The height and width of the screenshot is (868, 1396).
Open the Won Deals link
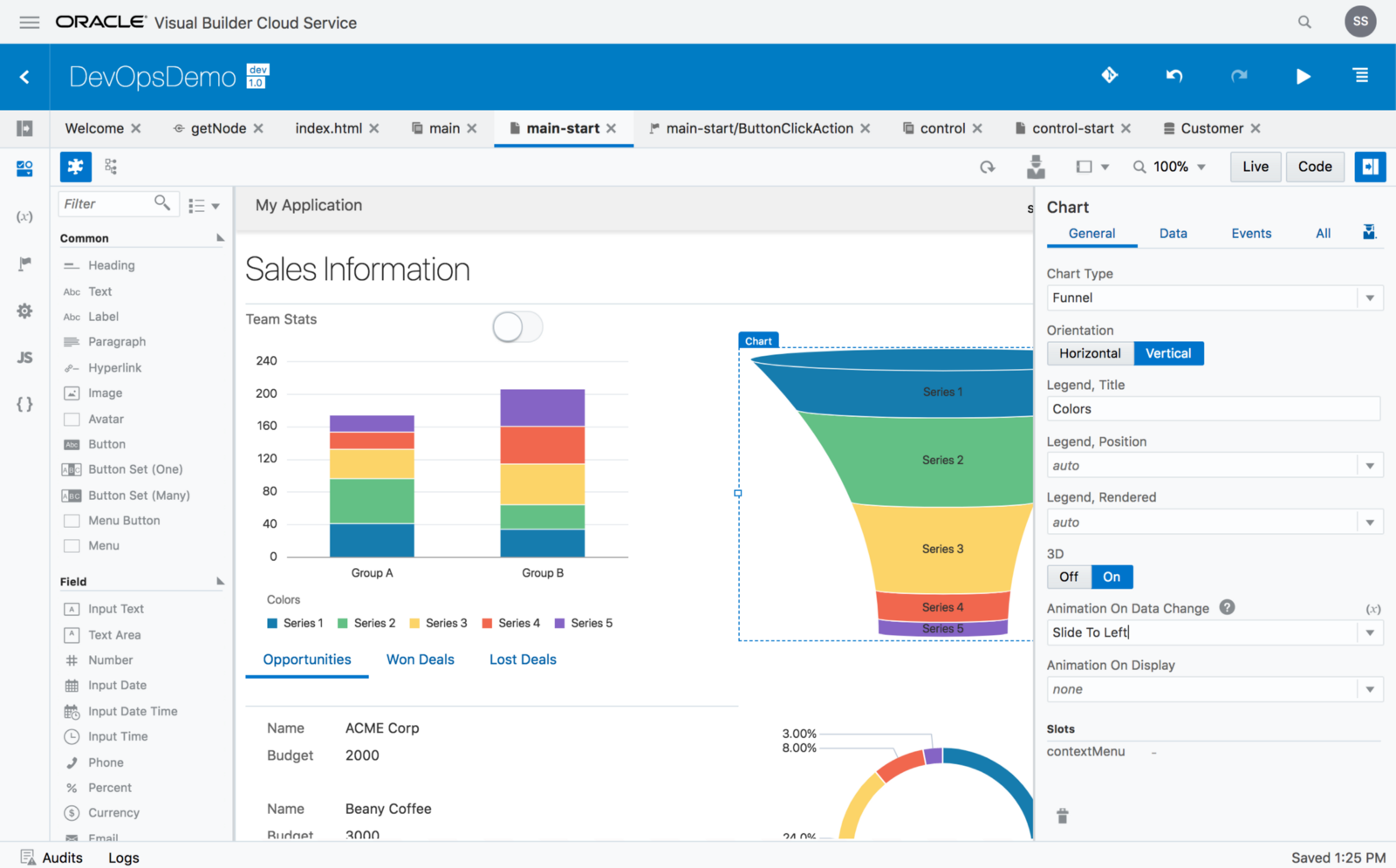tap(420, 660)
